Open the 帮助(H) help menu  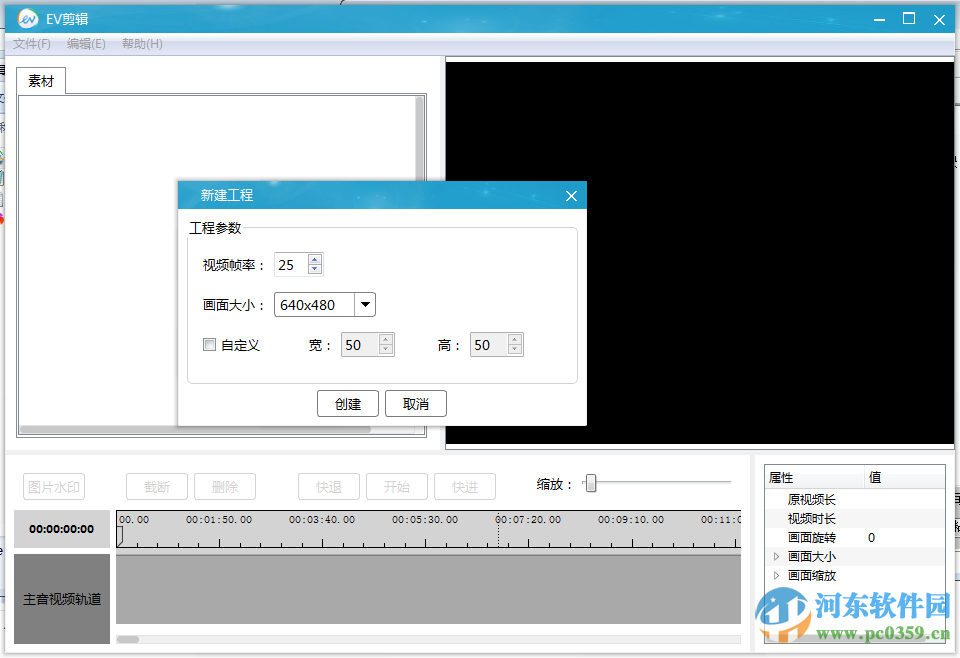click(142, 44)
